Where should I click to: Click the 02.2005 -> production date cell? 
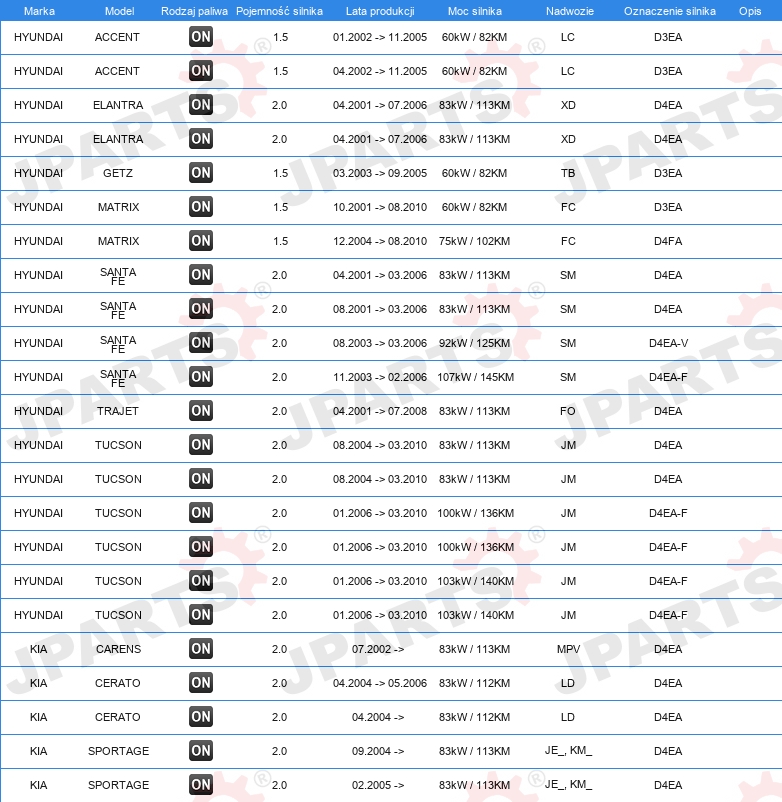378,785
